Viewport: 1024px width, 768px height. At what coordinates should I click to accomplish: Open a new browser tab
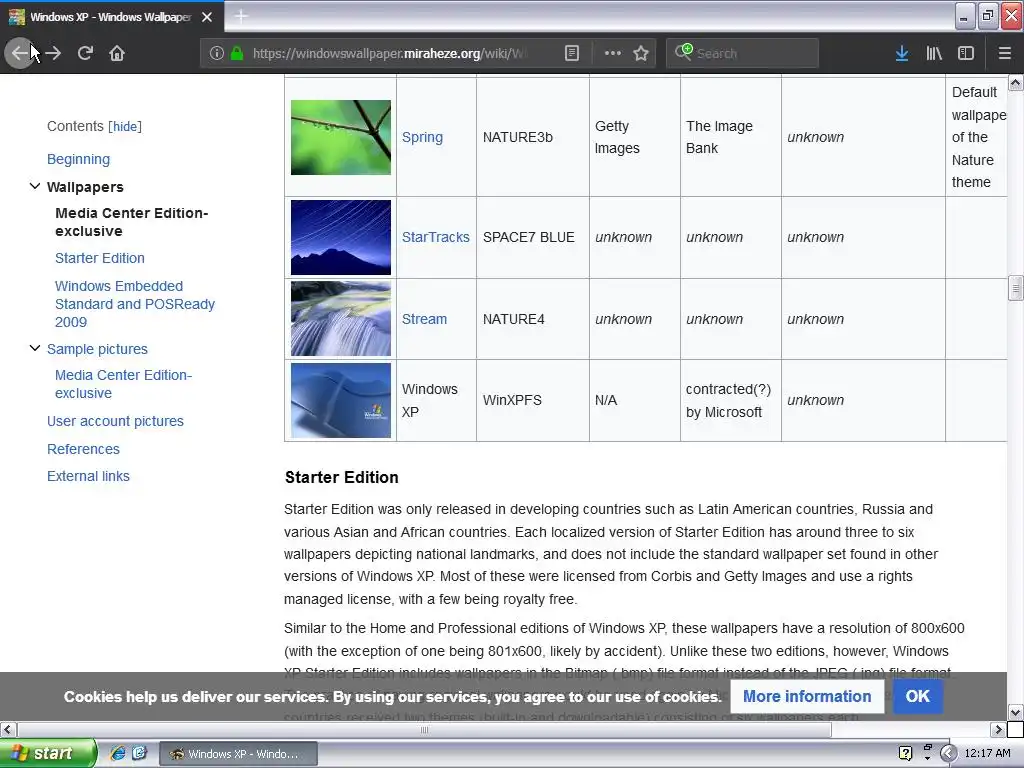click(240, 16)
